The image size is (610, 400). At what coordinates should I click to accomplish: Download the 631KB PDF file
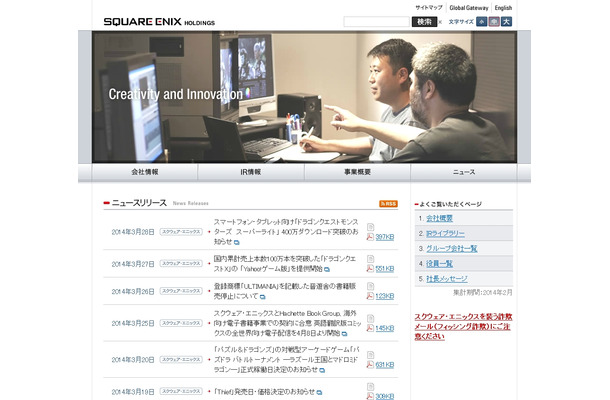(x=385, y=365)
